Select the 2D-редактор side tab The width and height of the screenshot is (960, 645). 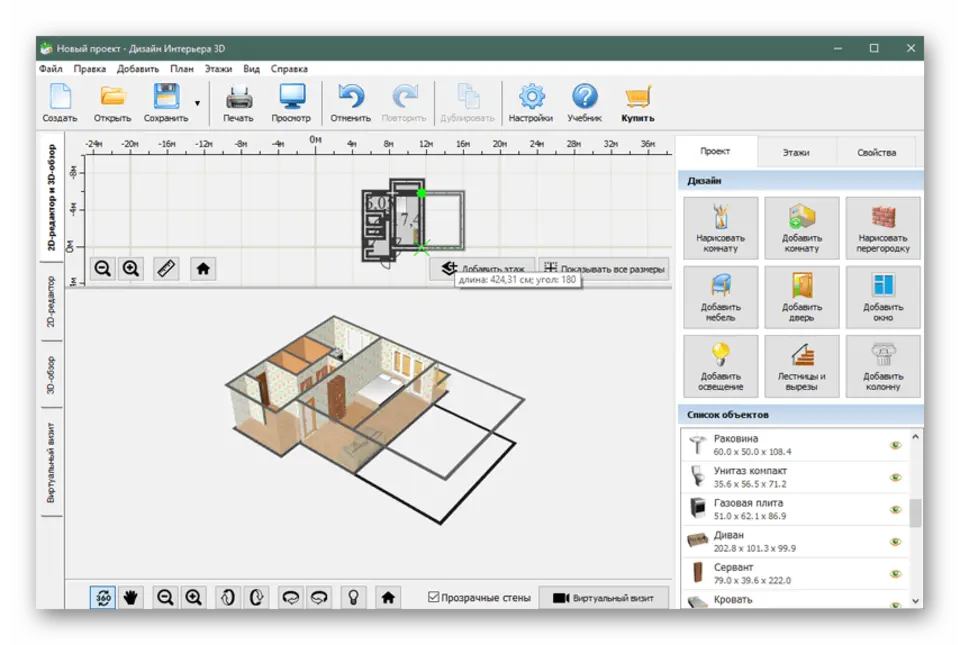[x=52, y=302]
